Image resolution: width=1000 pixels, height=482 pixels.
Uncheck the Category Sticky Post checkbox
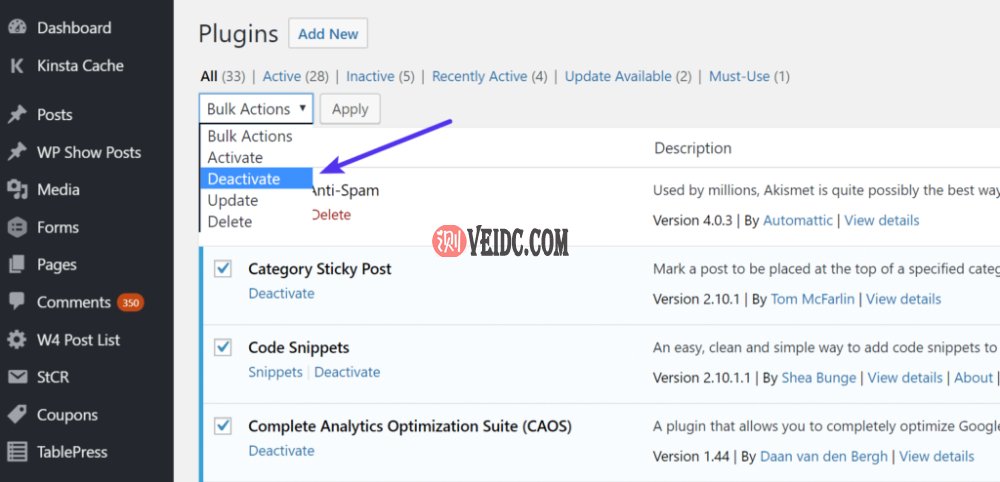coord(223,269)
